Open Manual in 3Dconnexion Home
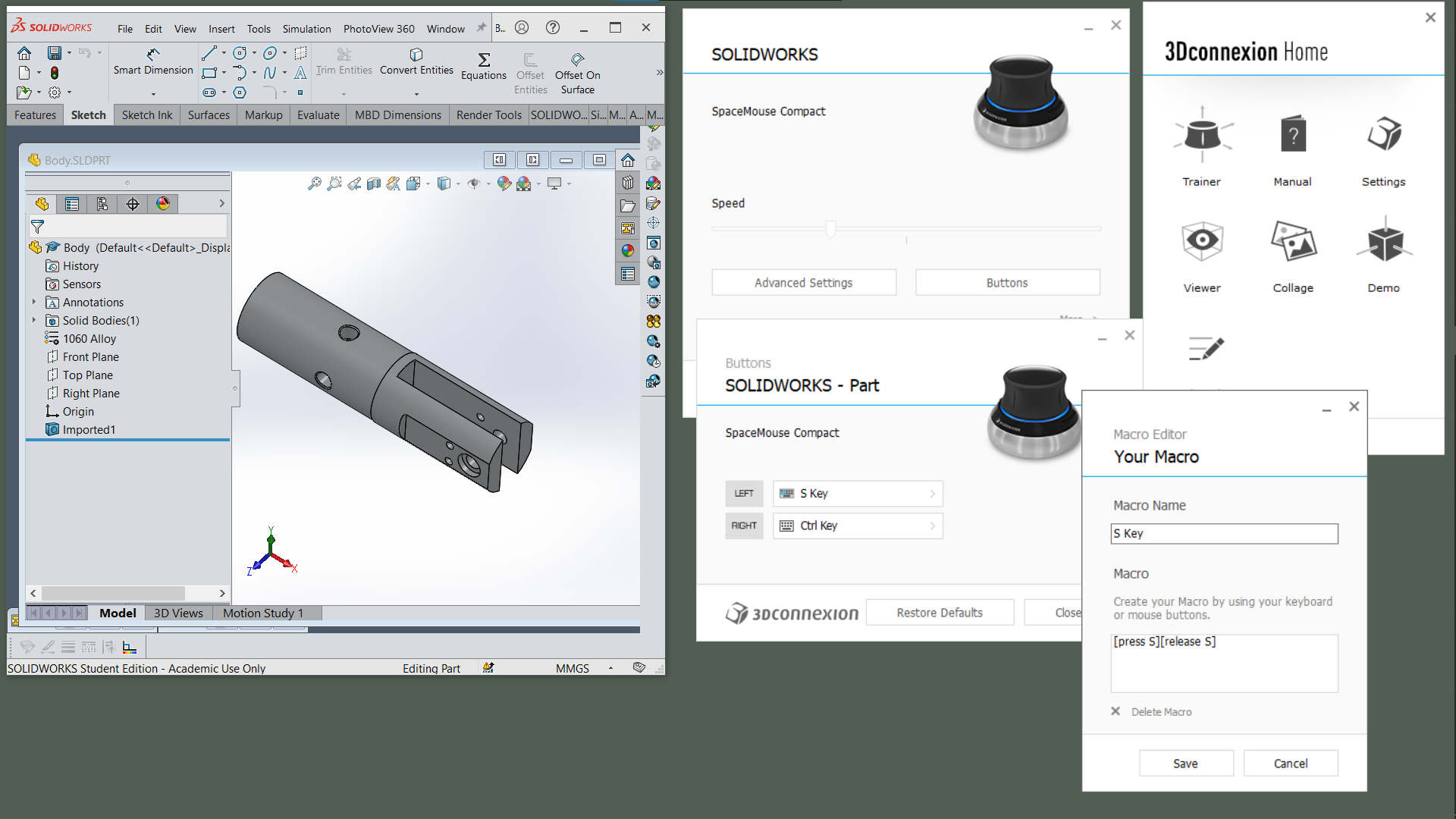Image resolution: width=1456 pixels, height=819 pixels. coord(1293,150)
